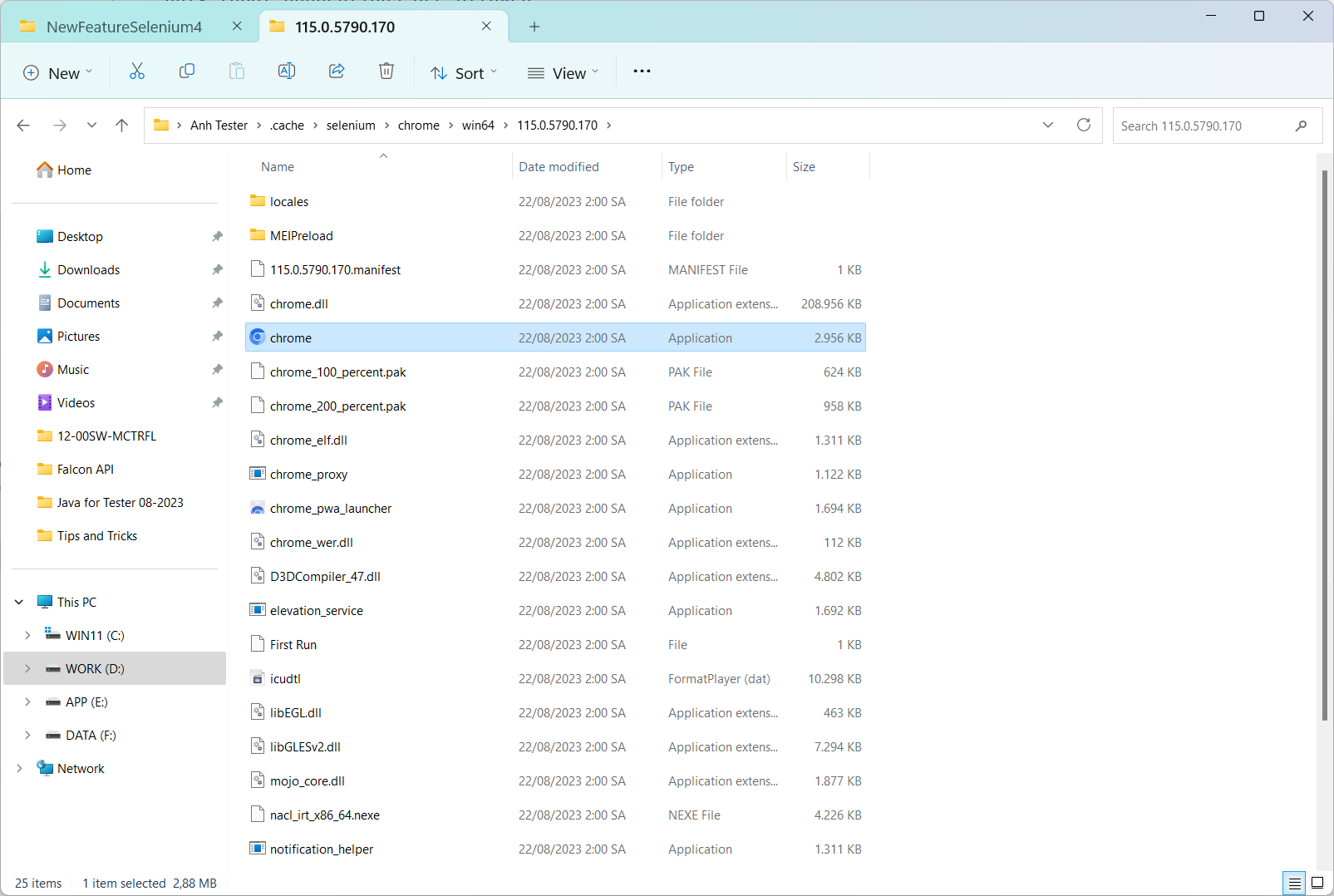The image size is (1334, 896).
Task: Click the Delete trash icon
Action: [386, 71]
